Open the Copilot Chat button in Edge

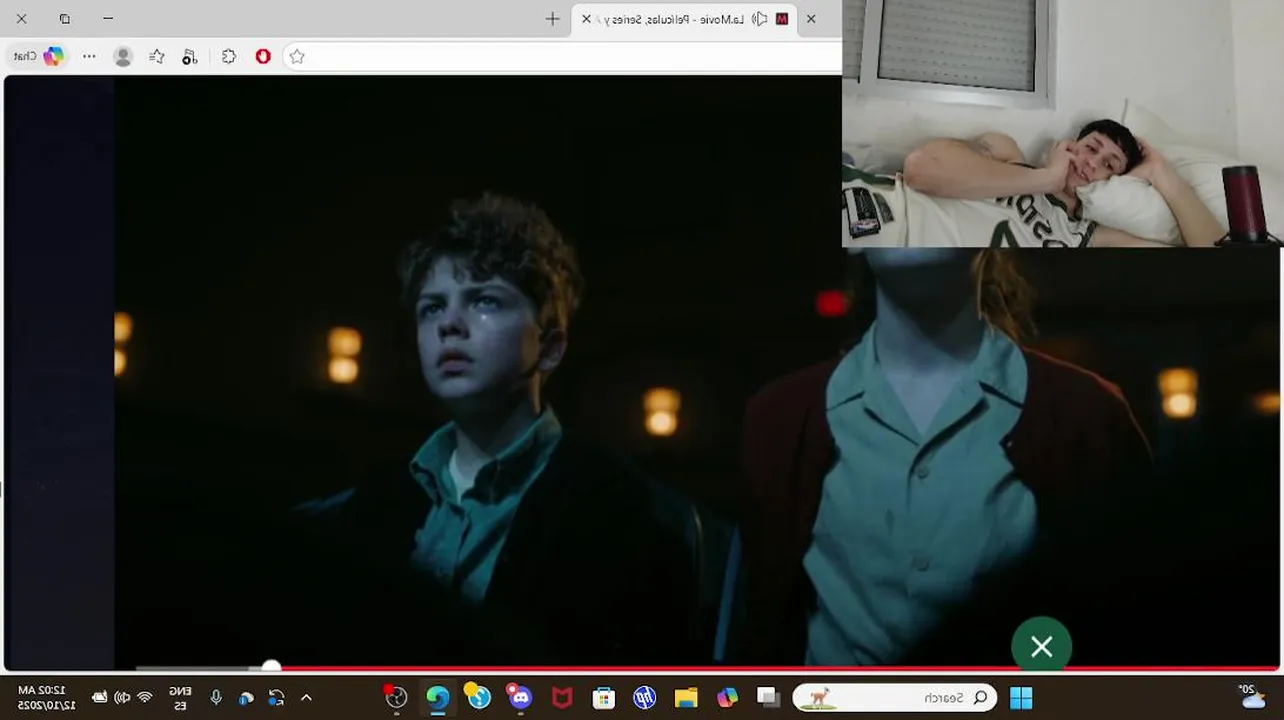39,56
